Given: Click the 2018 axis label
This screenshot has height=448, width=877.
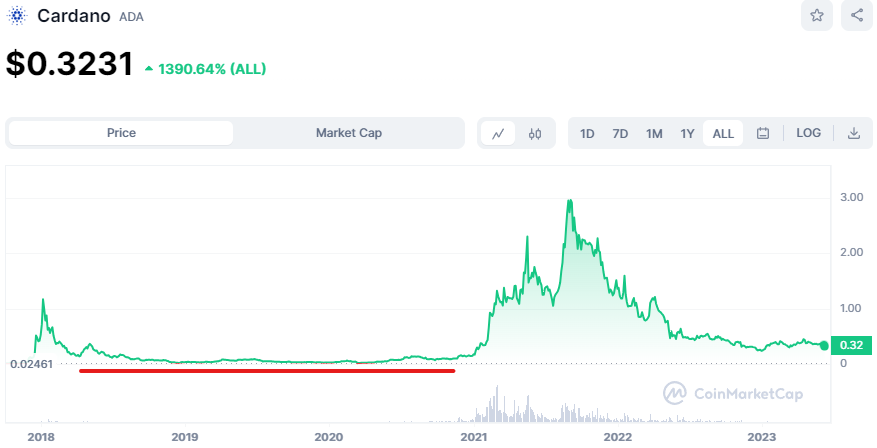Looking at the screenshot, I should coord(41,437).
